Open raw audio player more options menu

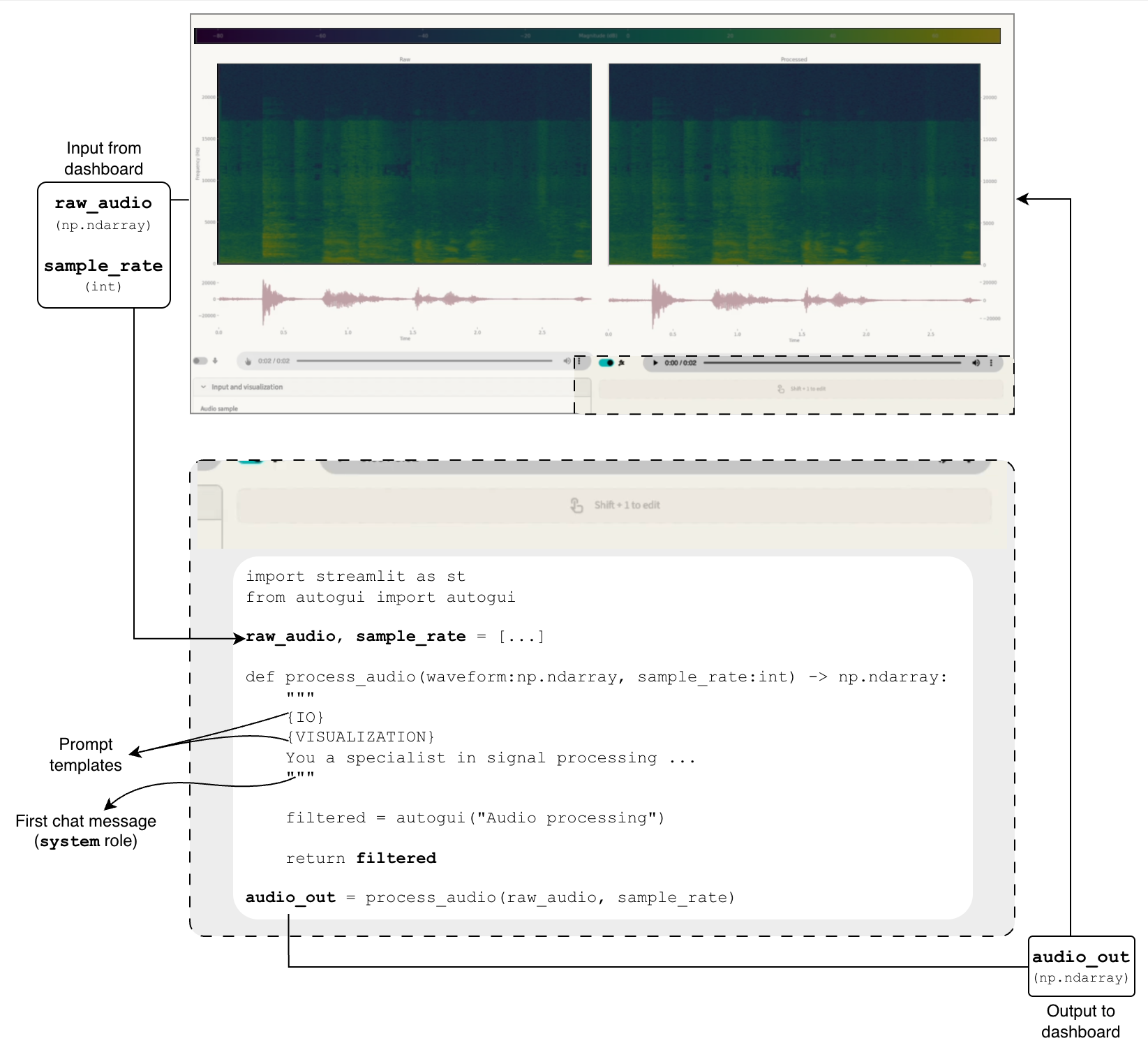pyautogui.click(x=579, y=361)
